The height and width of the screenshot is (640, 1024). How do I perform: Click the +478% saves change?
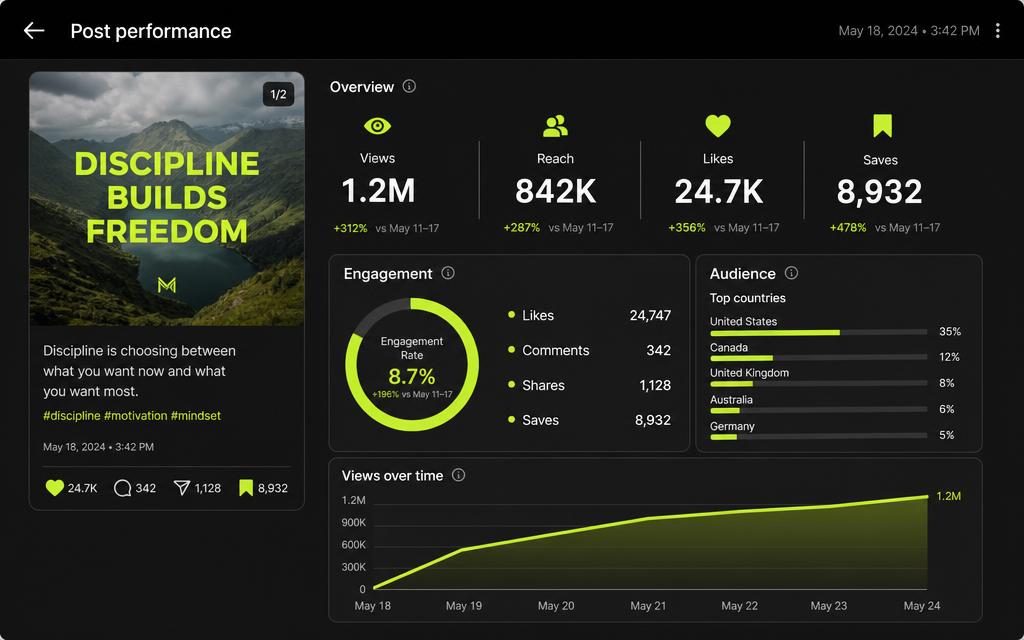pyautogui.click(x=848, y=227)
